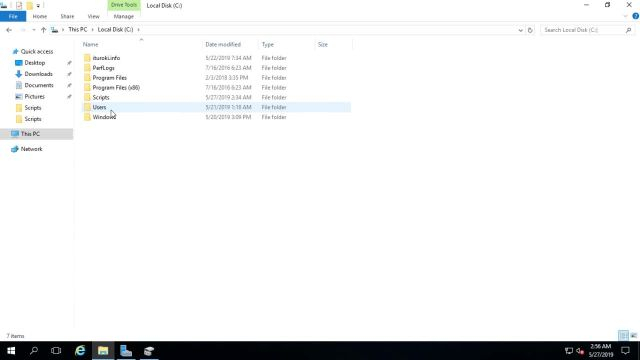Select the Users folder icon
Image resolution: width=640 pixels, height=360 pixels.
(x=87, y=107)
